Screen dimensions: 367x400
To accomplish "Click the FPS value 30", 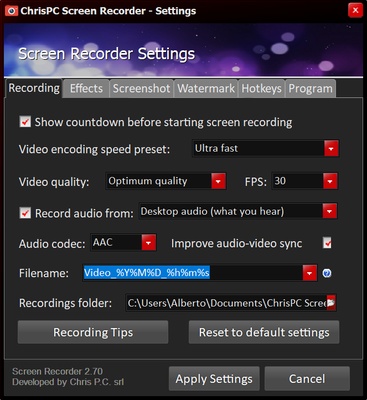I will click(x=280, y=181).
